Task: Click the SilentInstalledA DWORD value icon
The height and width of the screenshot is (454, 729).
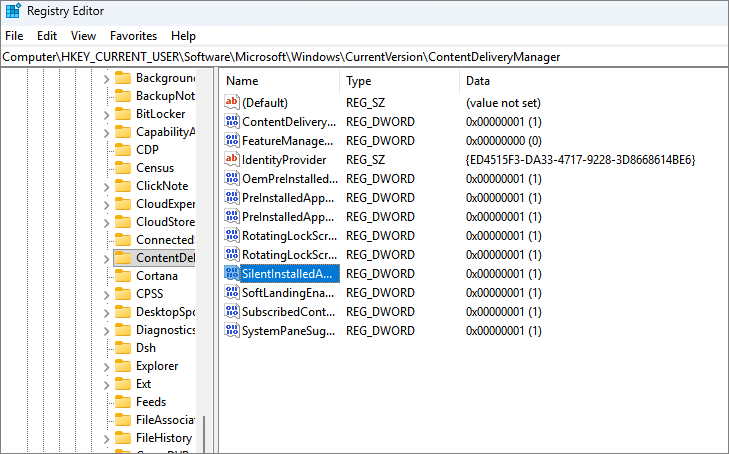Action: click(x=232, y=274)
